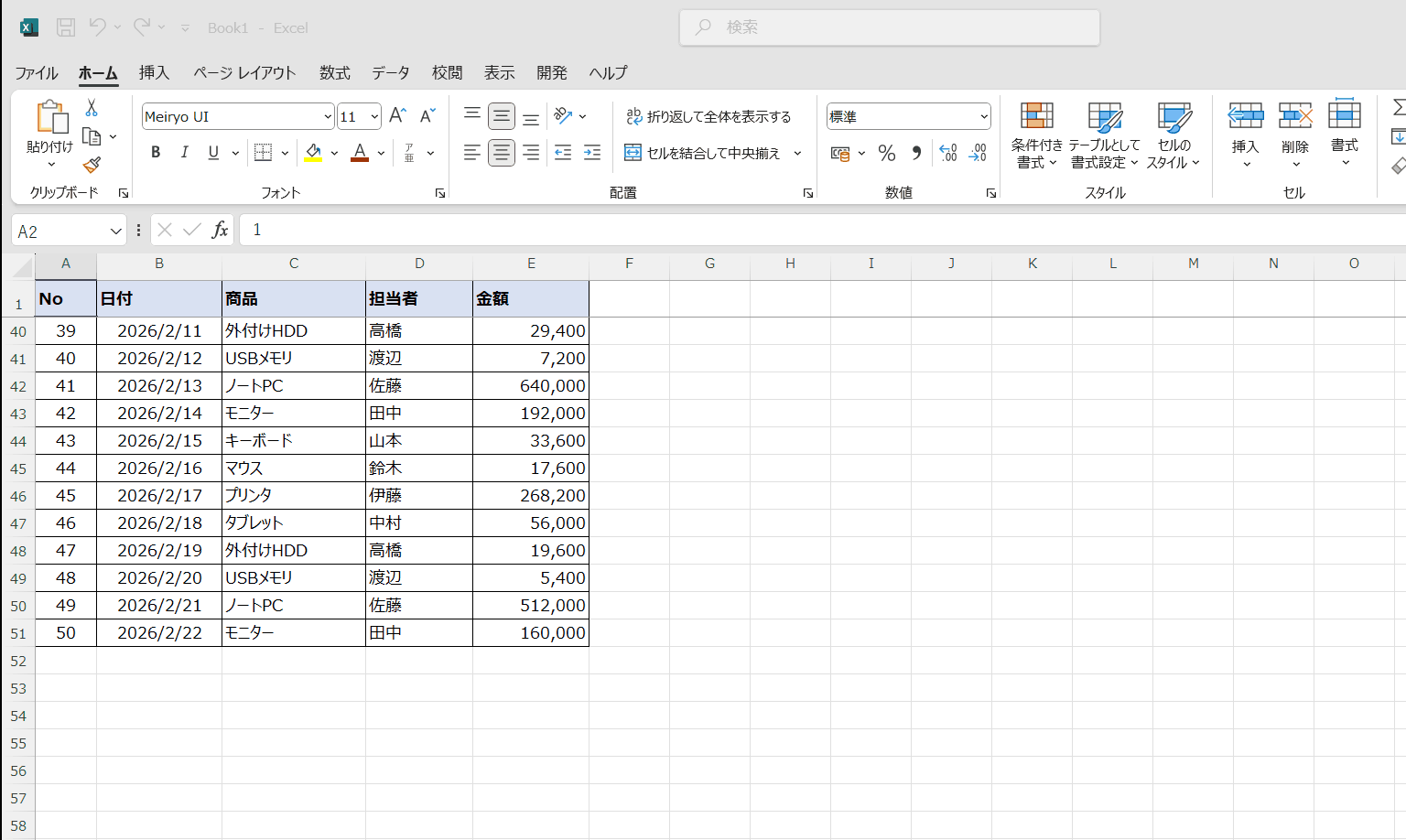The width and height of the screenshot is (1406, 840).
Task: Open Conditional Formatting (条件付き書式)
Action: click(1037, 135)
